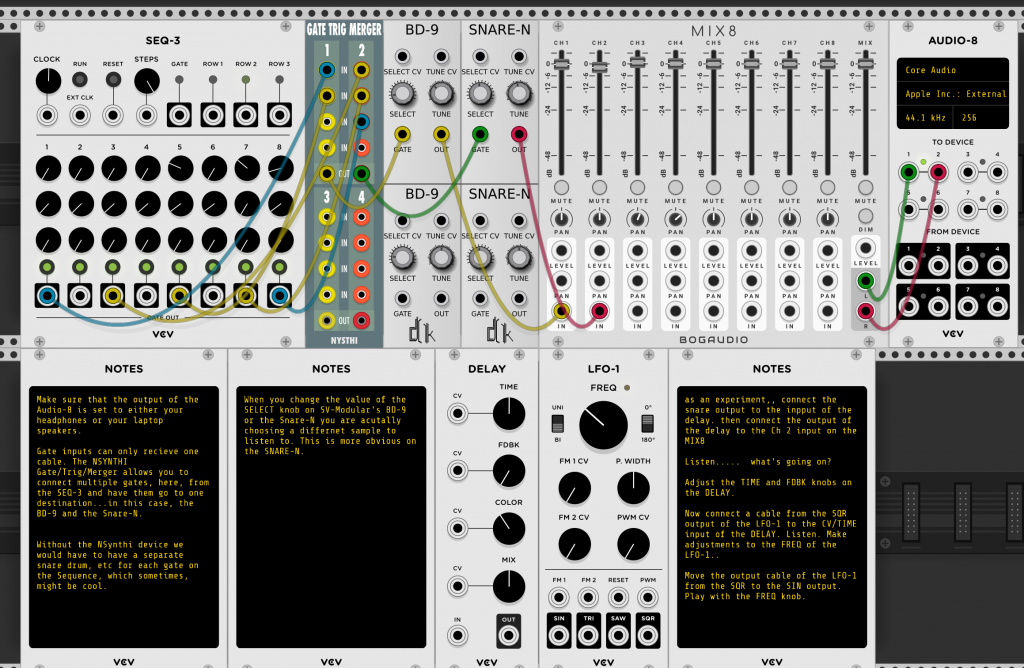Click the GATE output jack at SEQ-3 top
The image size is (1024, 668).
click(180, 116)
